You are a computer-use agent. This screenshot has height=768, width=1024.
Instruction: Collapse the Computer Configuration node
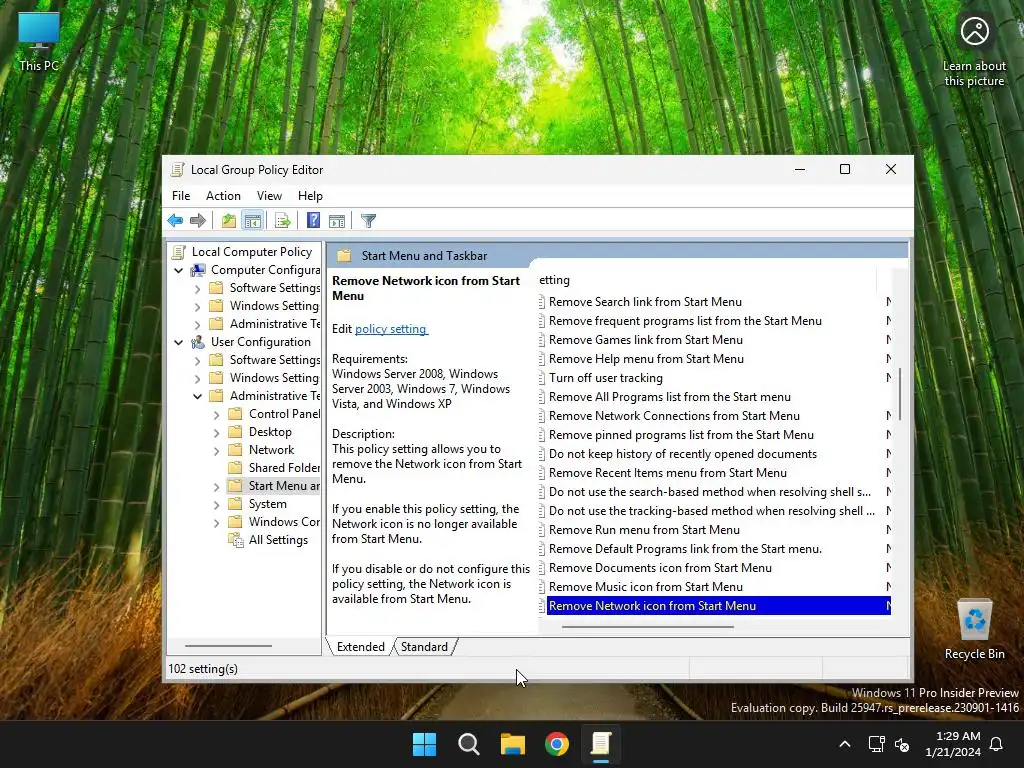178,270
